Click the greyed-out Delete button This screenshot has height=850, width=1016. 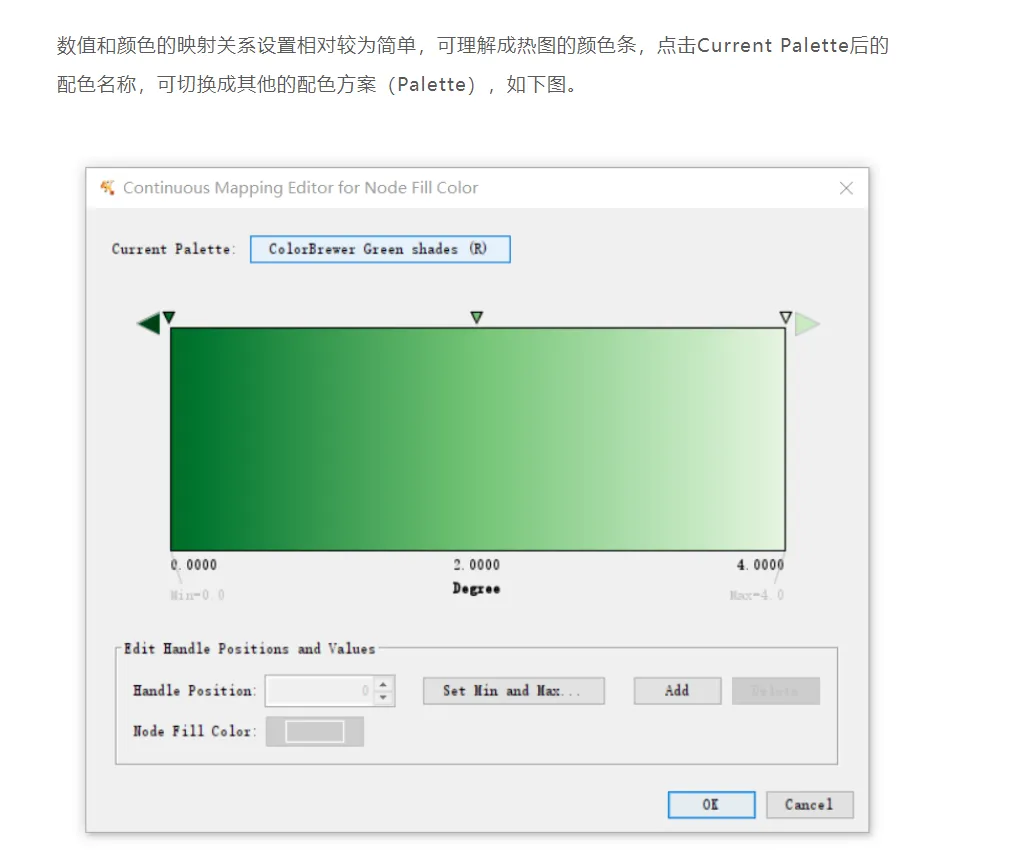pos(776,691)
